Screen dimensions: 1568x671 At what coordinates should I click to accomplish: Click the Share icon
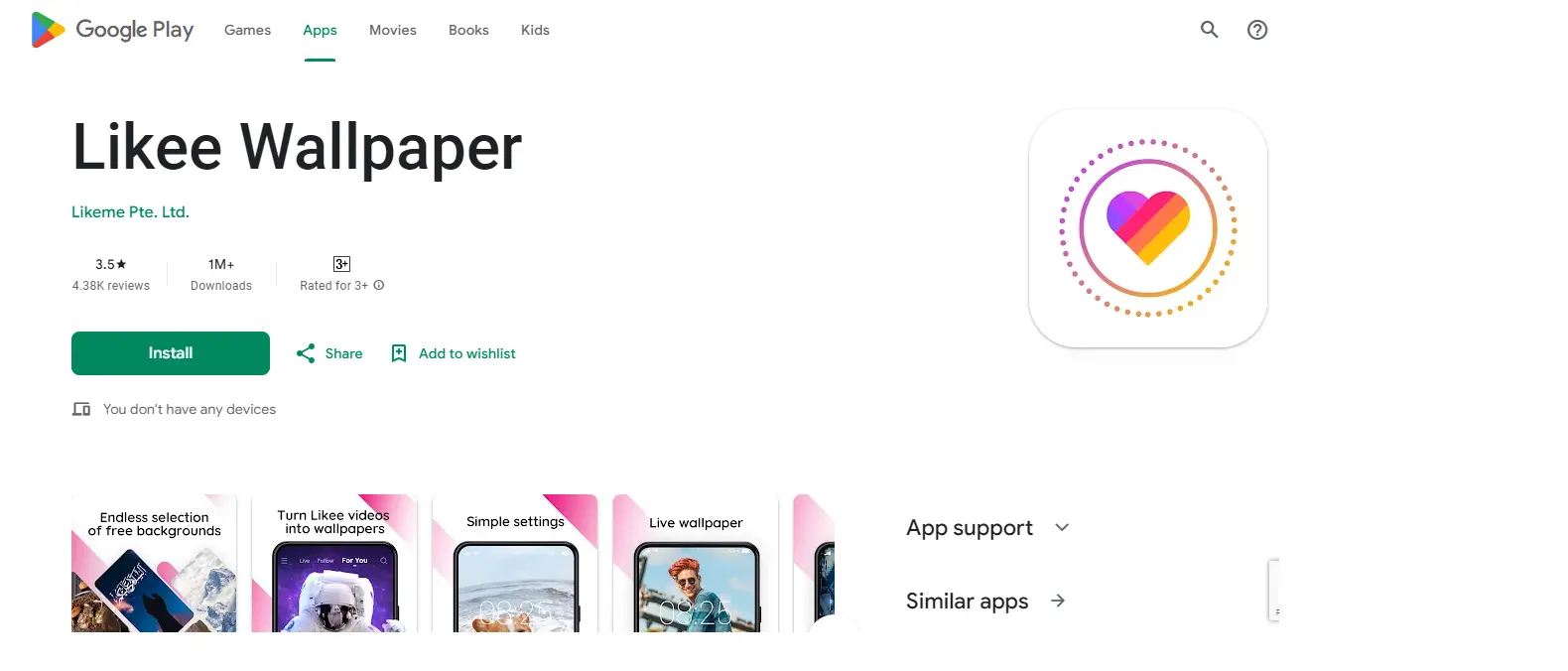(x=306, y=353)
